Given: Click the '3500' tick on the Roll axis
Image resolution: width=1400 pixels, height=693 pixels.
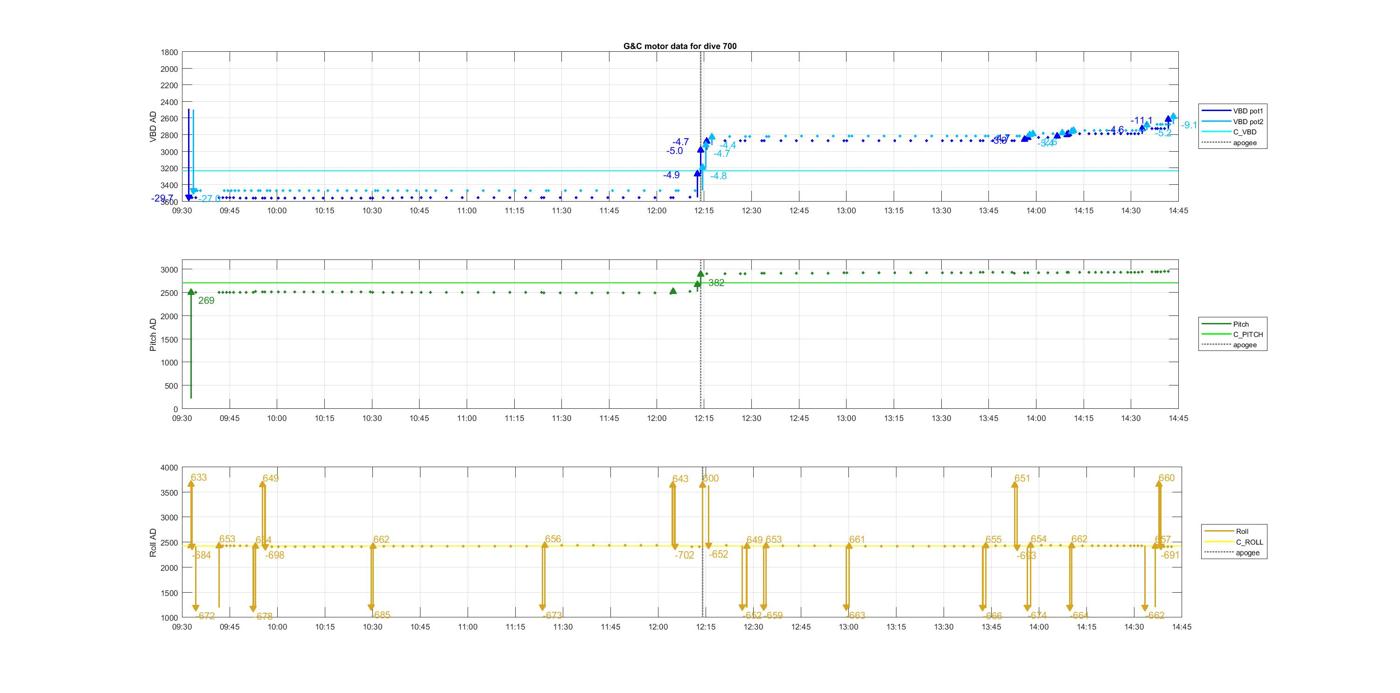Looking at the screenshot, I should coord(169,493).
